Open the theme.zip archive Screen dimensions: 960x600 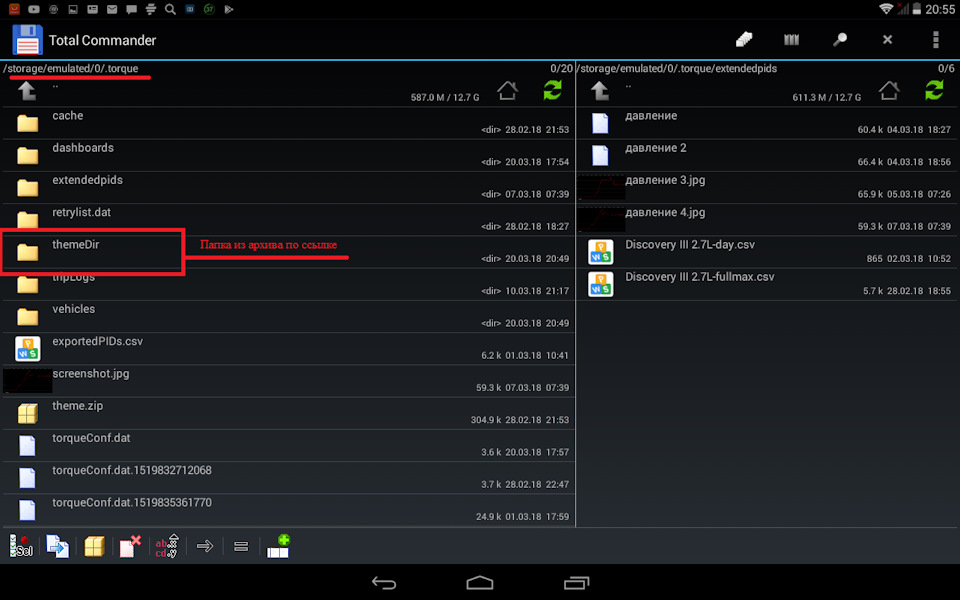coord(289,413)
